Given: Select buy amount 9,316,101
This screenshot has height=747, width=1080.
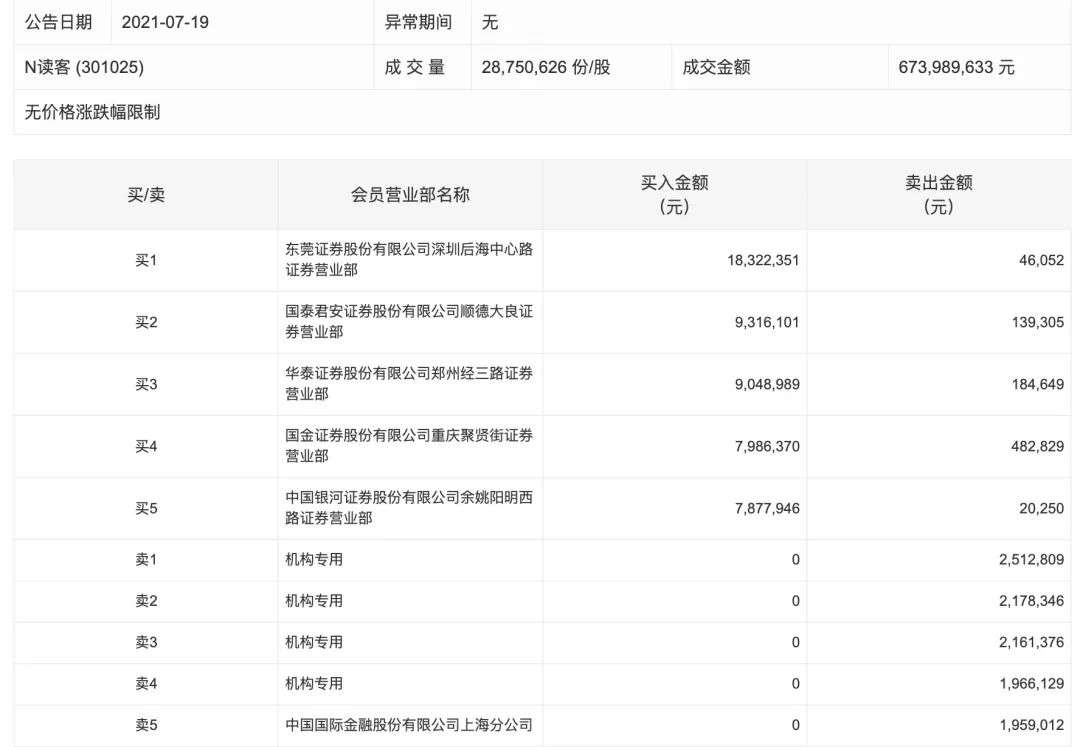Looking at the screenshot, I should point(767,322).
